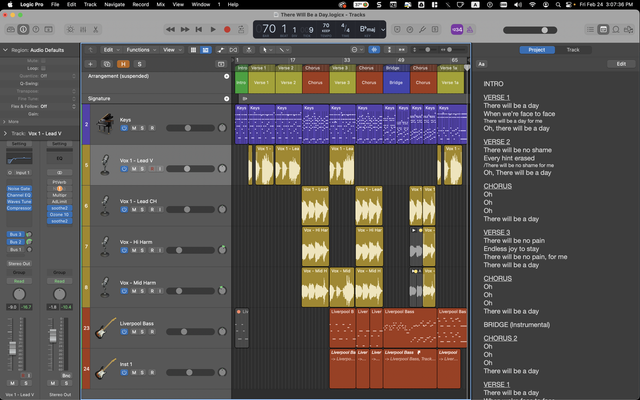
Task: Click the add track plus button
Action: pos(90,64)
